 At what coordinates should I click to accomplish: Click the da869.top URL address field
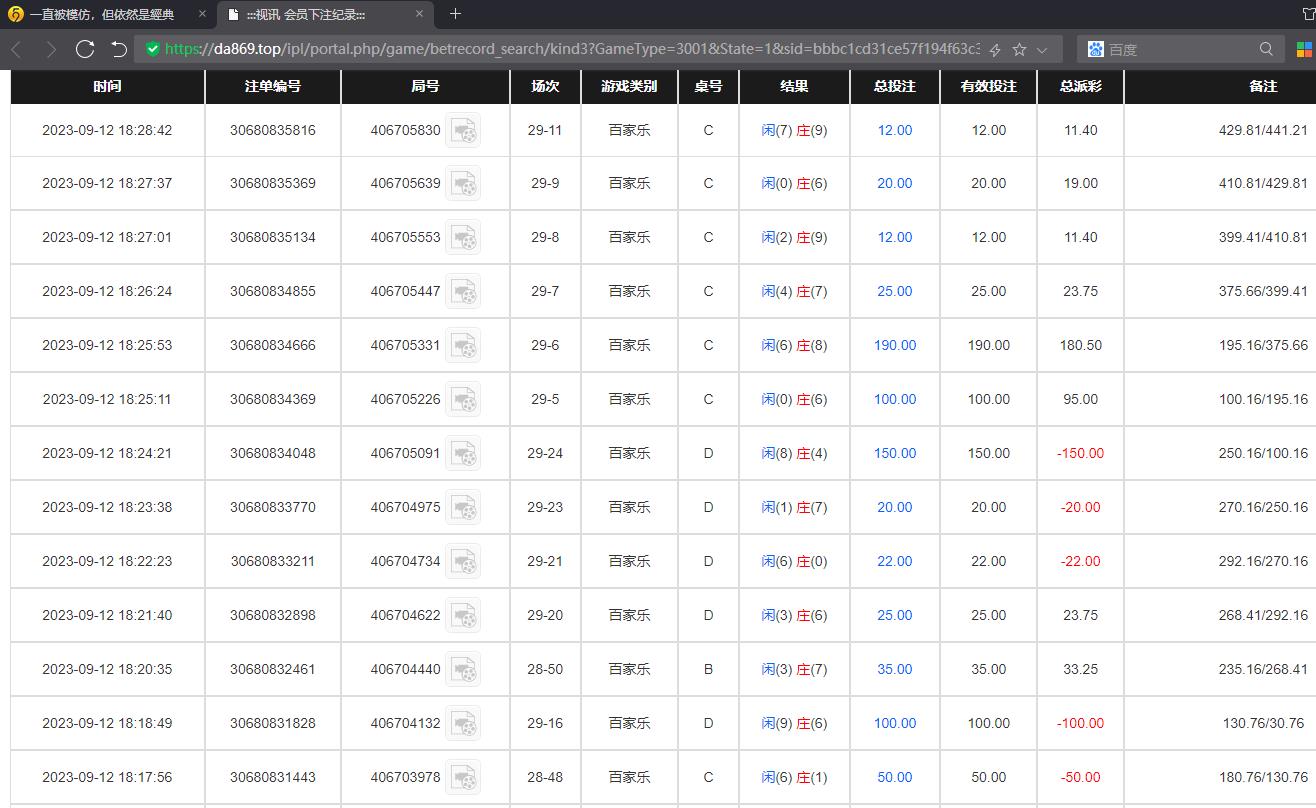573,49
